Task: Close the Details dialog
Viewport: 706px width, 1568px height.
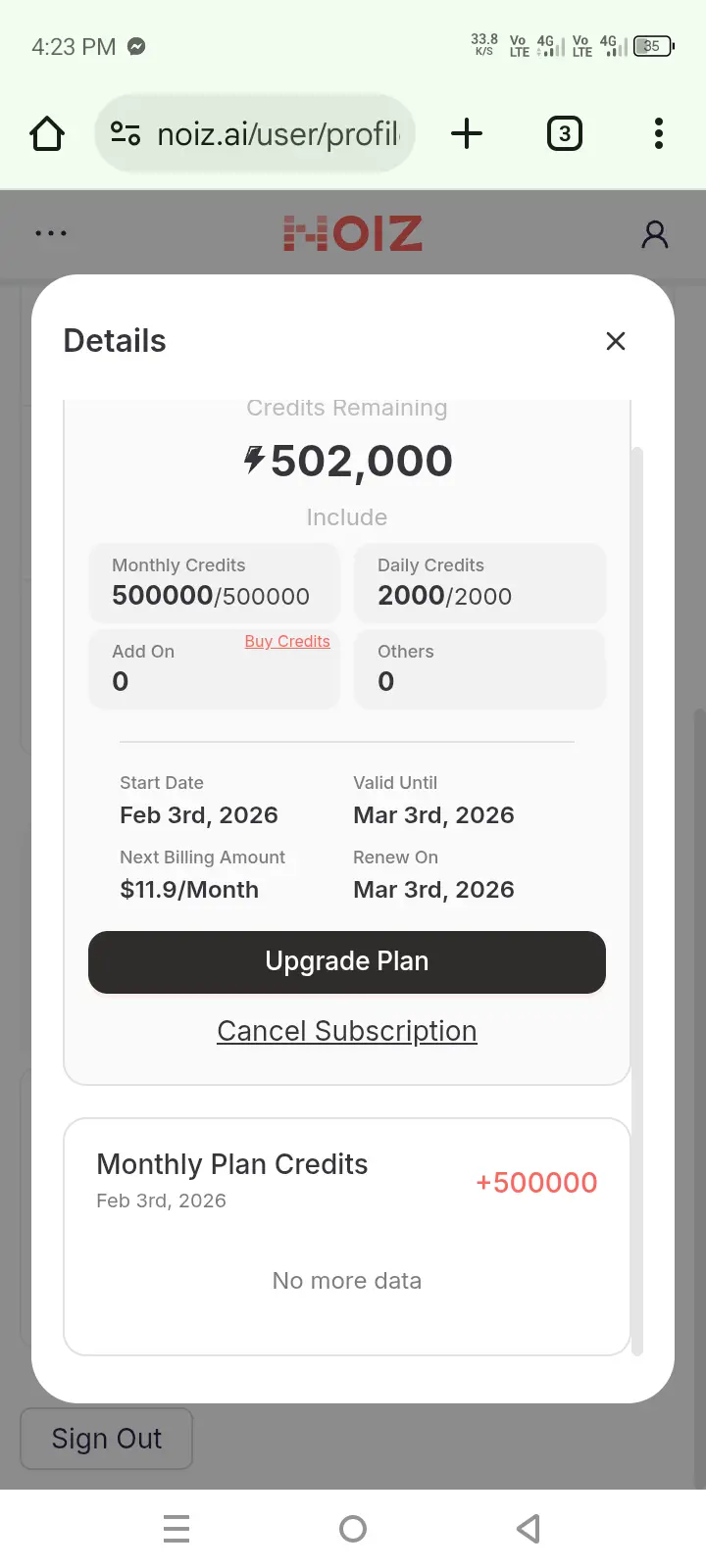Action: coord(616,341)
